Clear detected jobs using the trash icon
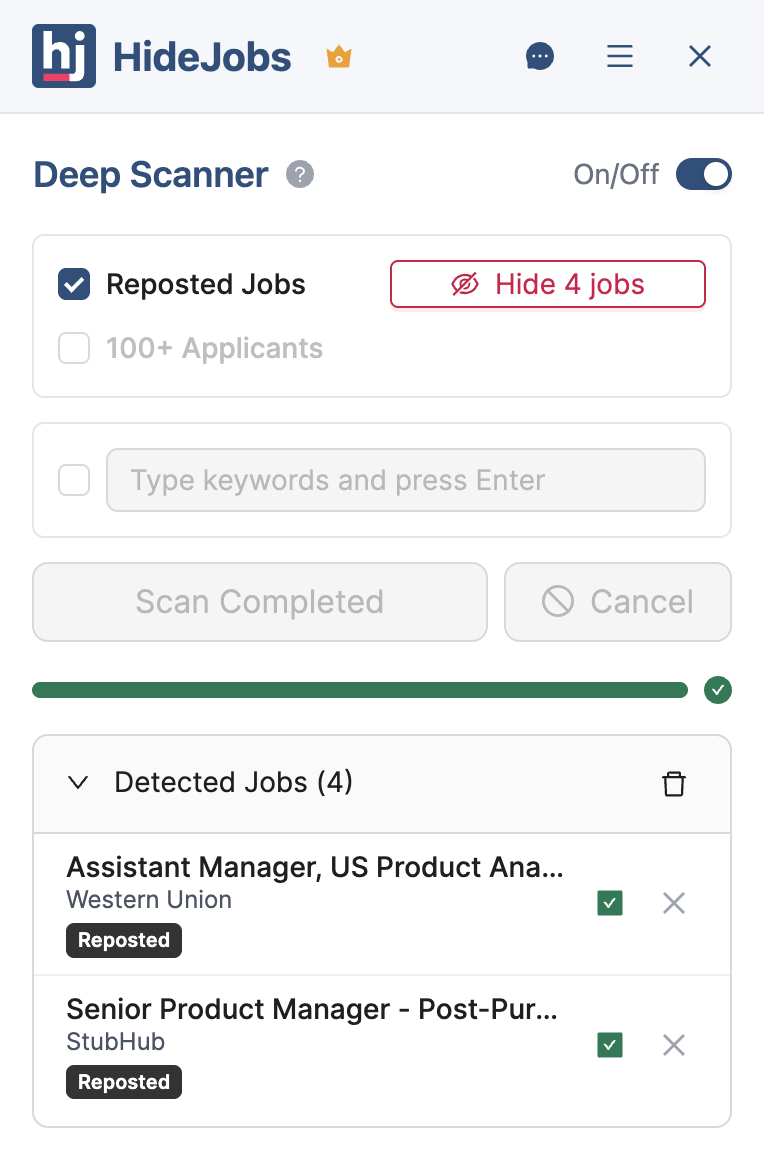Image resolution: width=764 pixels, height=1160 pixels. coord(674,784)
